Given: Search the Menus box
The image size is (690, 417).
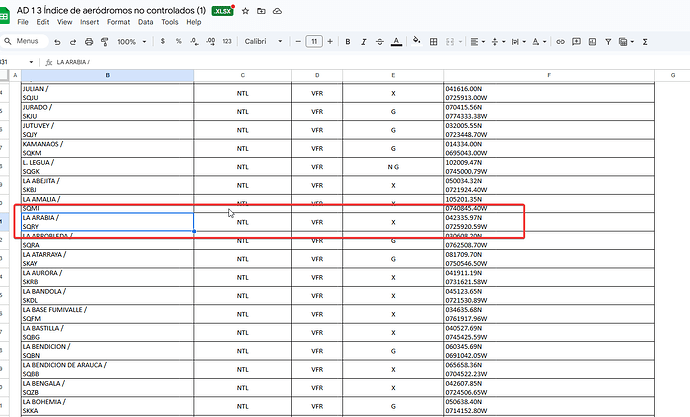Looking at the screenshot, I should pyautogui.click(x=22, y=41).
